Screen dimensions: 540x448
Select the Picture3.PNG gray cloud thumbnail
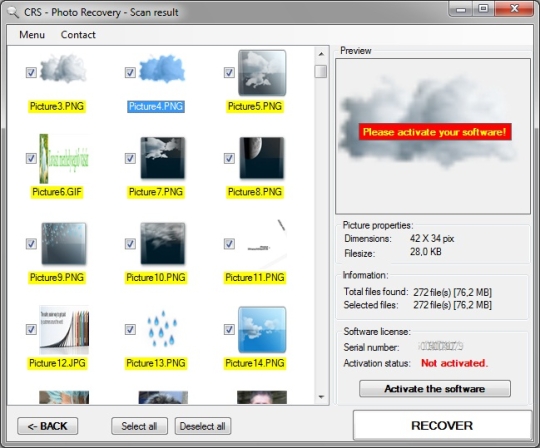(x=64, y=68)
